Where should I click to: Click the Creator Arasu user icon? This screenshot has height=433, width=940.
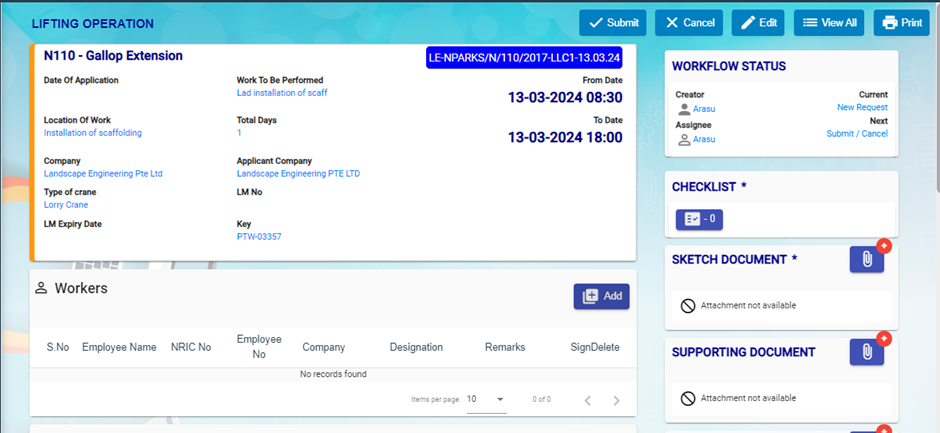pyautogui.click(x=684, y=108)
